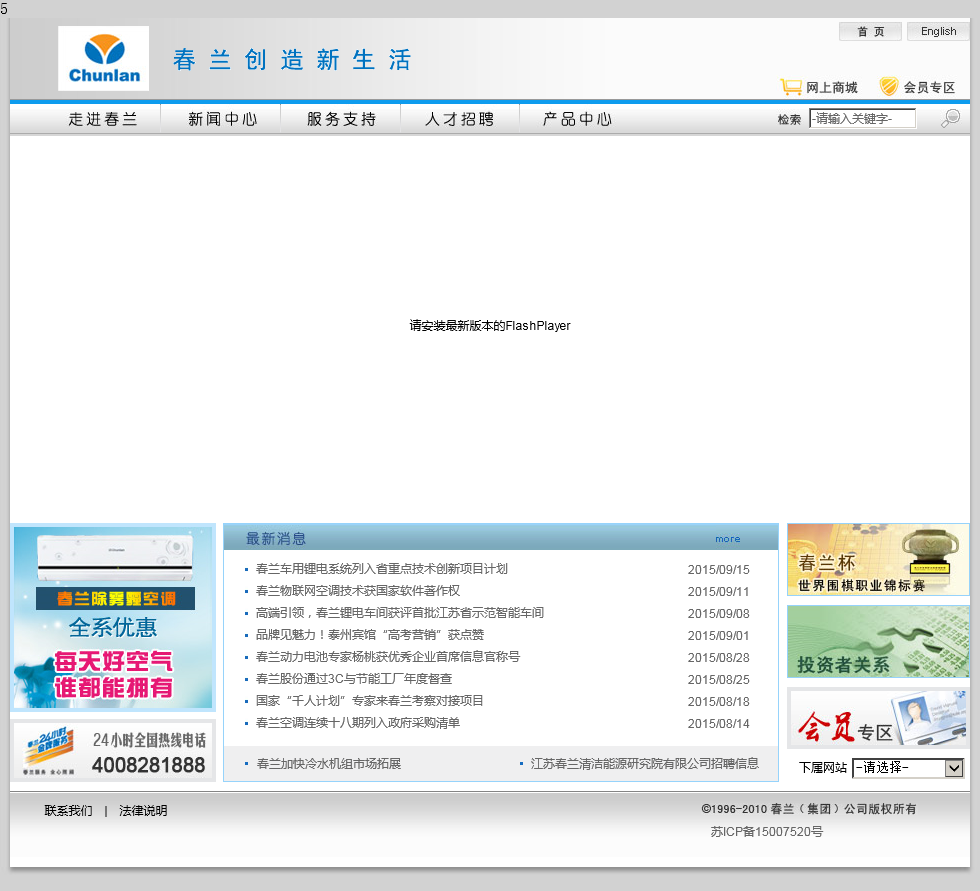Open the 网上商城 online store link
The width and height of the screenshot is (980, 891).
[x=831, y=87]
